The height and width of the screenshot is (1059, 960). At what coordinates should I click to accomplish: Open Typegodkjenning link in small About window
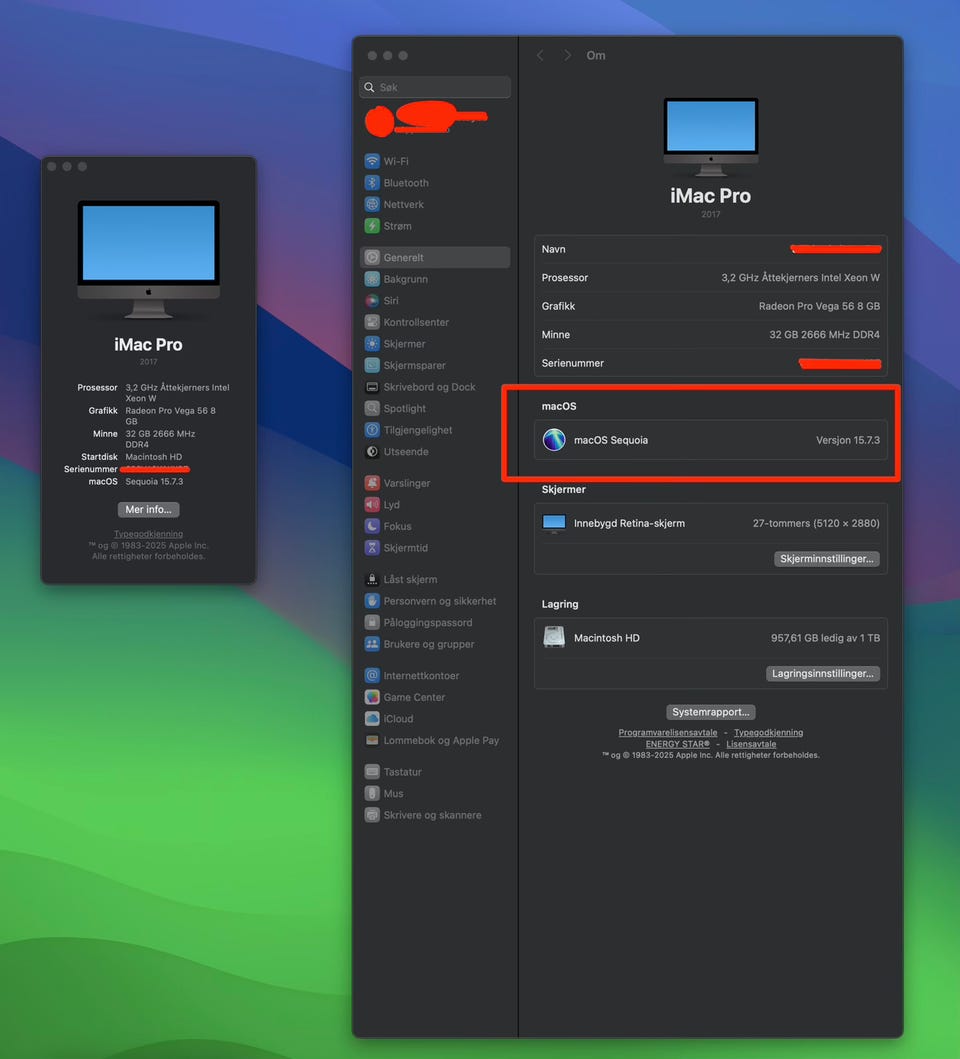tap(149, 534)
